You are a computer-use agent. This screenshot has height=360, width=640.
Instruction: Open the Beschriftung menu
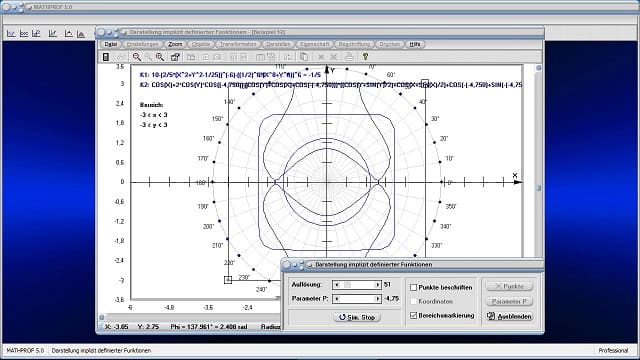(354, 44)
